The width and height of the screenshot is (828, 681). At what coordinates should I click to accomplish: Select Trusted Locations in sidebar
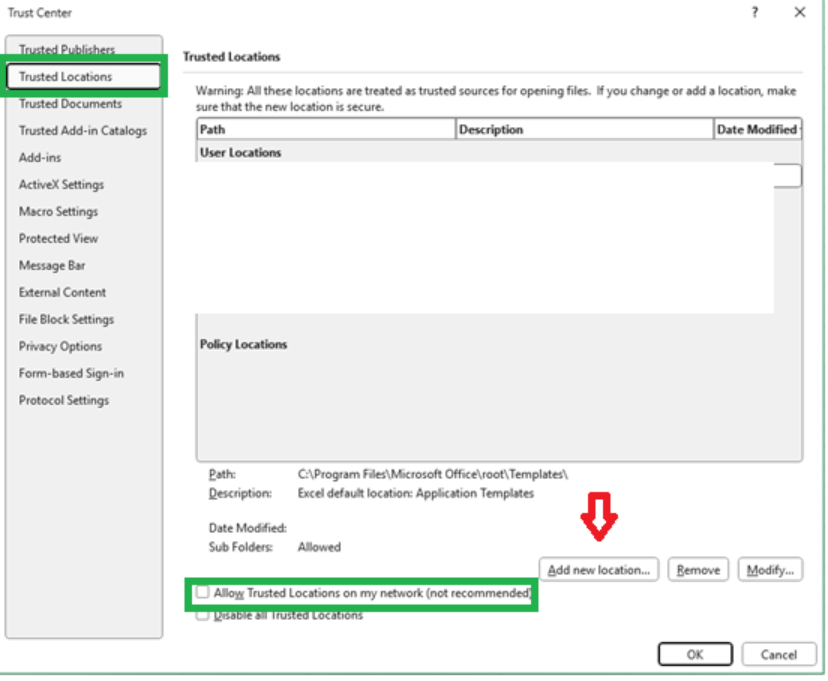83,77
